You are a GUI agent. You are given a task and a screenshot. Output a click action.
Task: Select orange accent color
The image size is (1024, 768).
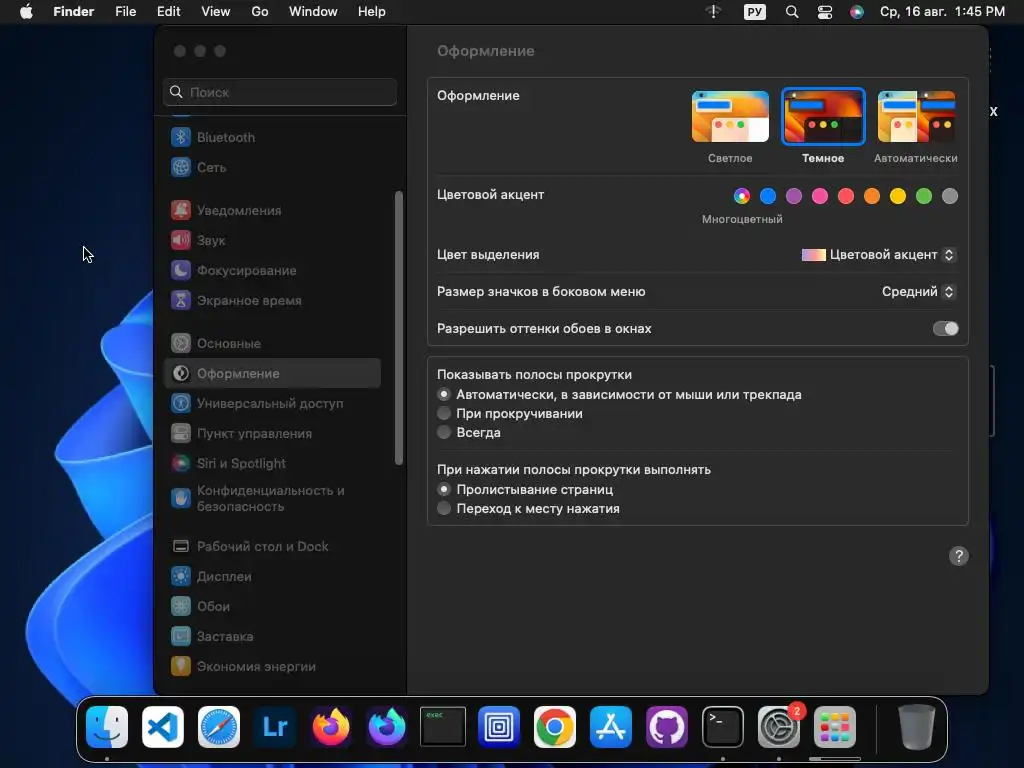(x=872, y=196)
